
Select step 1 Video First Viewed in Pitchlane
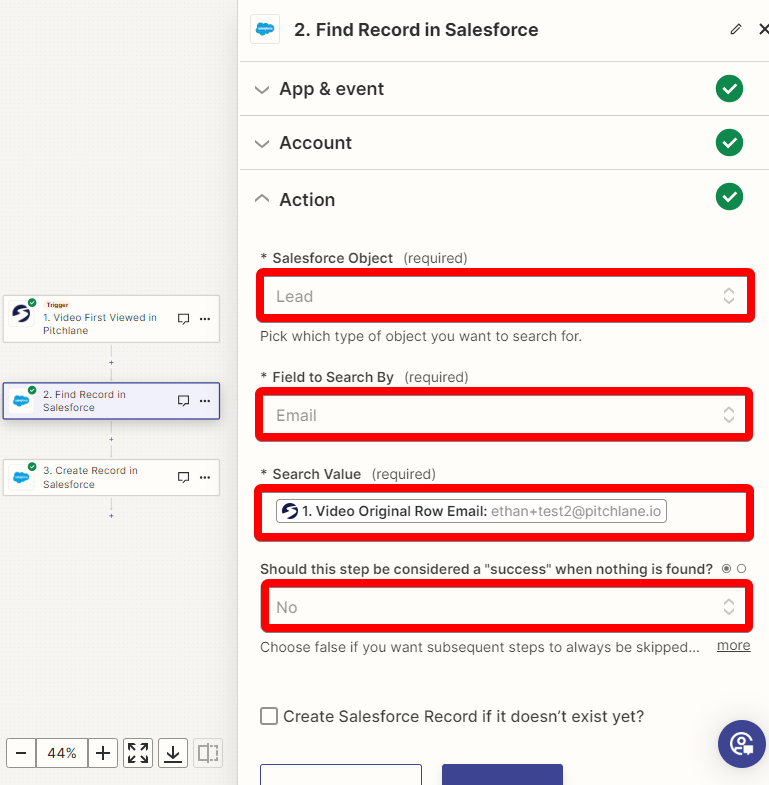pos(111,319)
